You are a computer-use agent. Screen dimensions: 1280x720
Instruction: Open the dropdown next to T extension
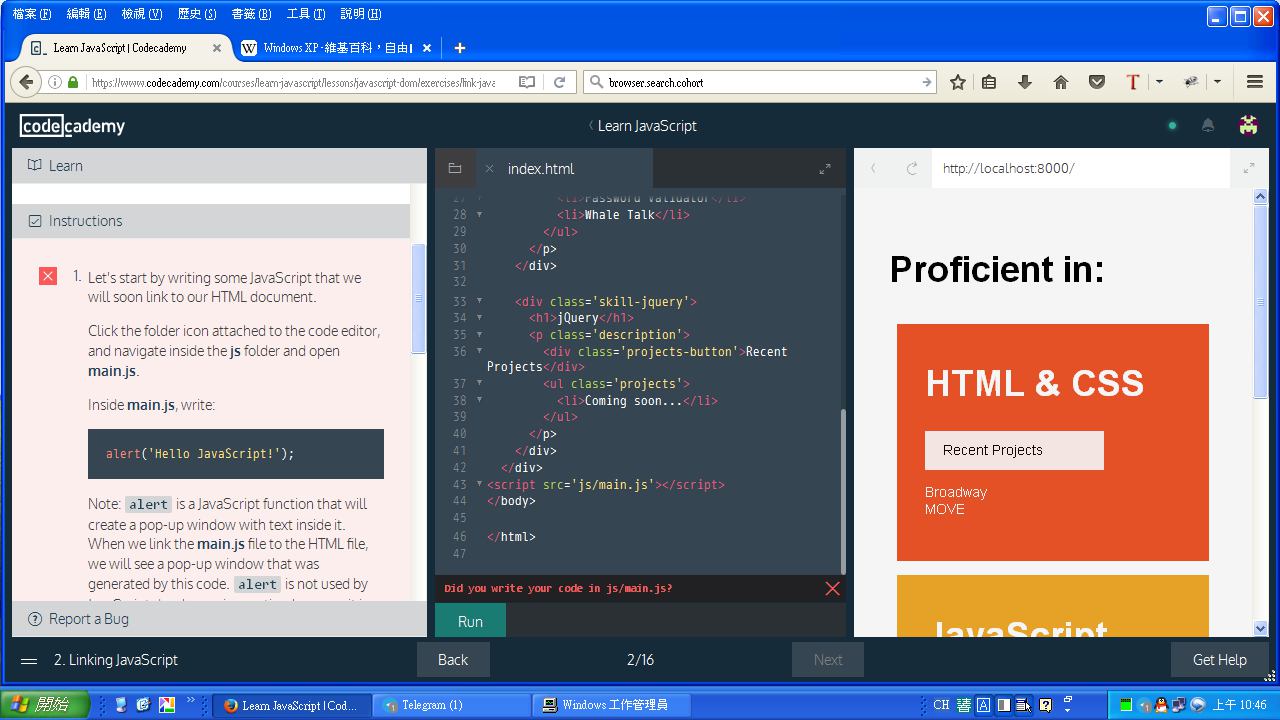coord(1159,82)
